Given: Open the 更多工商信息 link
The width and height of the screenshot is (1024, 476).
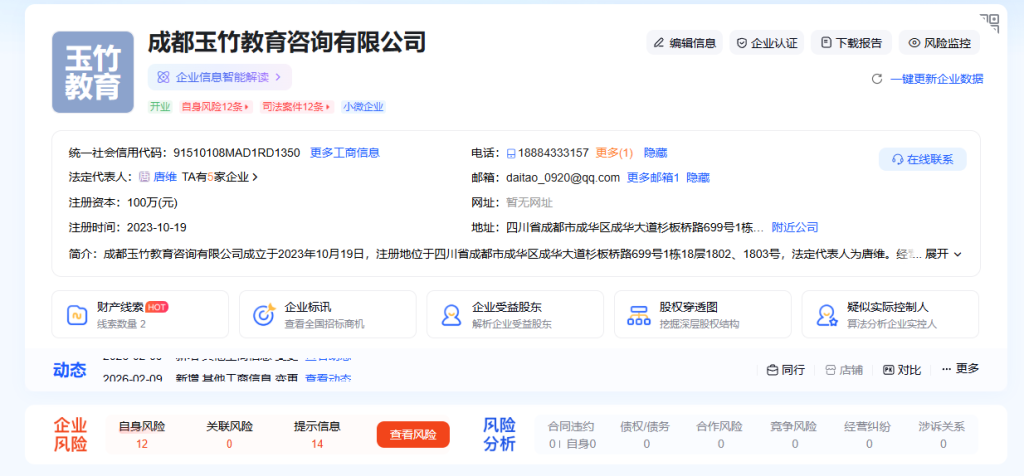Looking at the screenshot, I should [345, 153].
